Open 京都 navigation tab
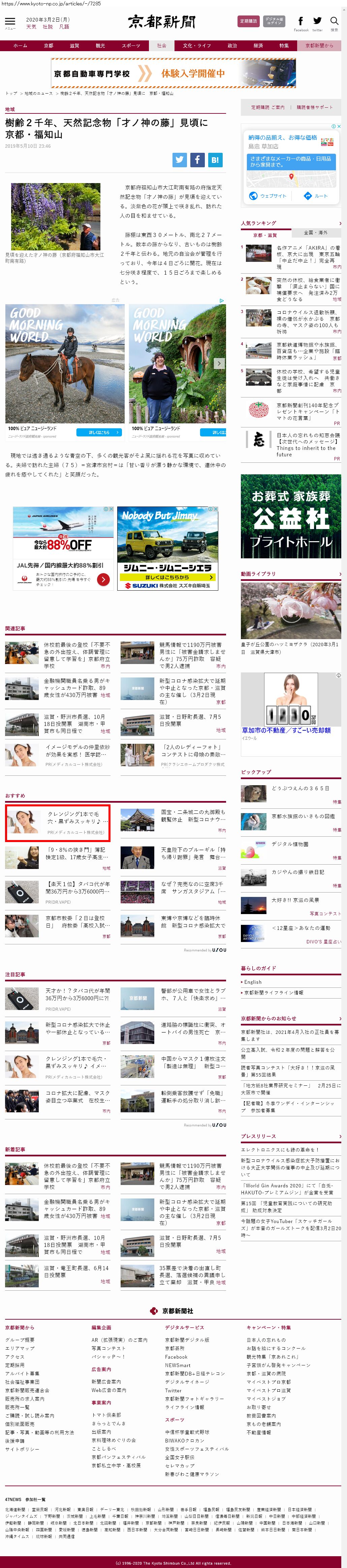This screenshot has height=1568, width=347. point(48,46)
